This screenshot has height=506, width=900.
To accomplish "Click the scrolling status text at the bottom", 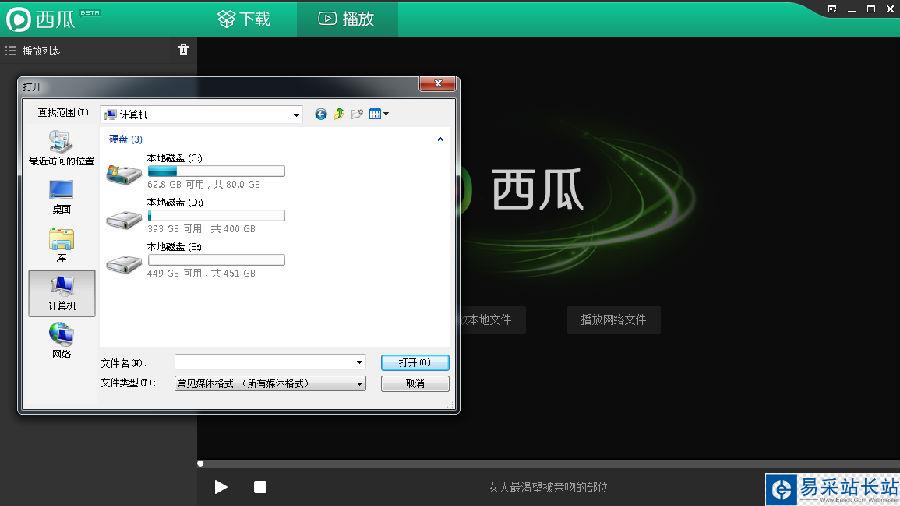I will 548,487.
